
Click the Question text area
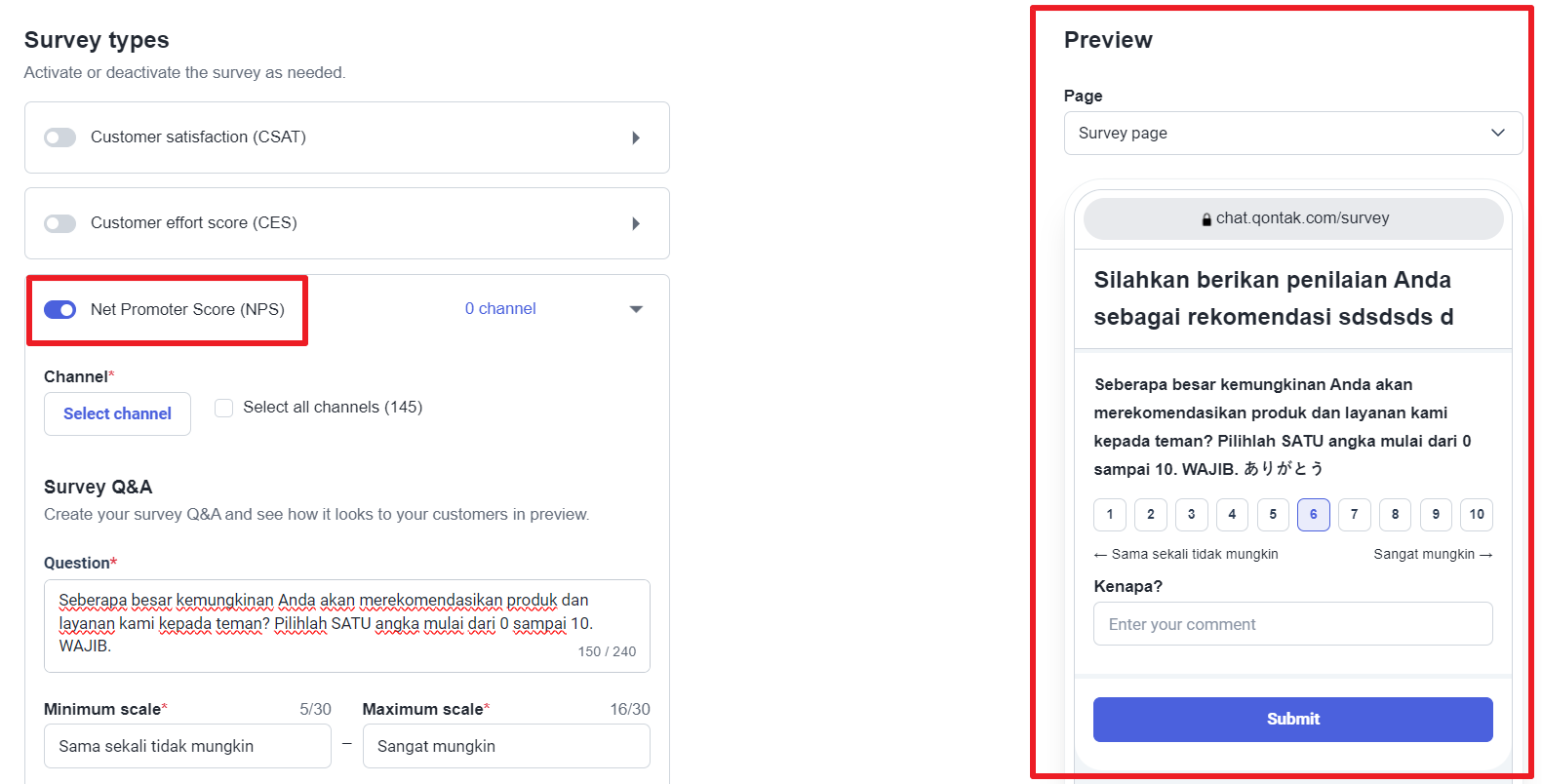pyautogui.click(x=346, y=624)
